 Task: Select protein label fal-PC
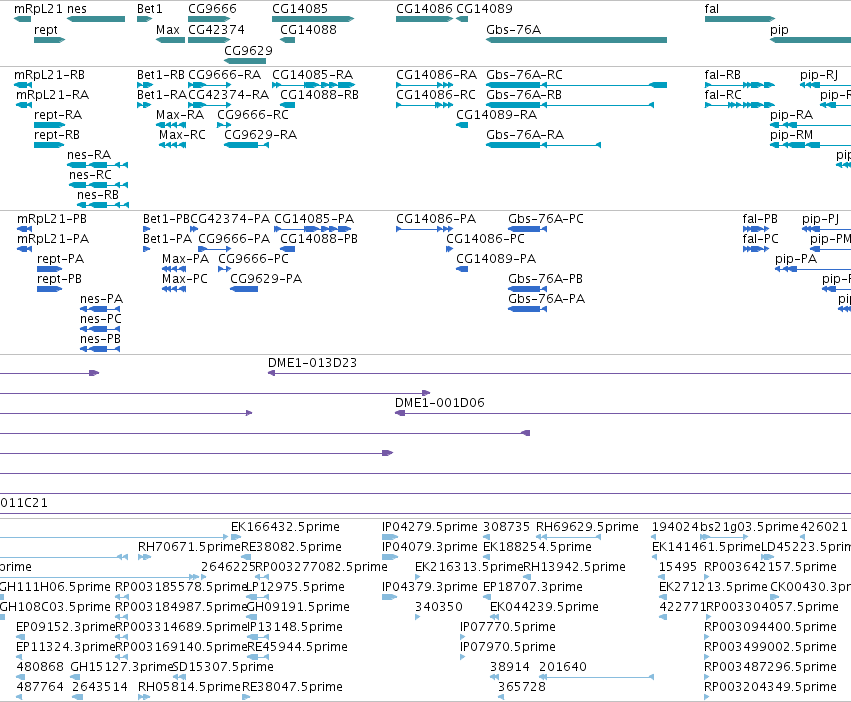point(760,239)
